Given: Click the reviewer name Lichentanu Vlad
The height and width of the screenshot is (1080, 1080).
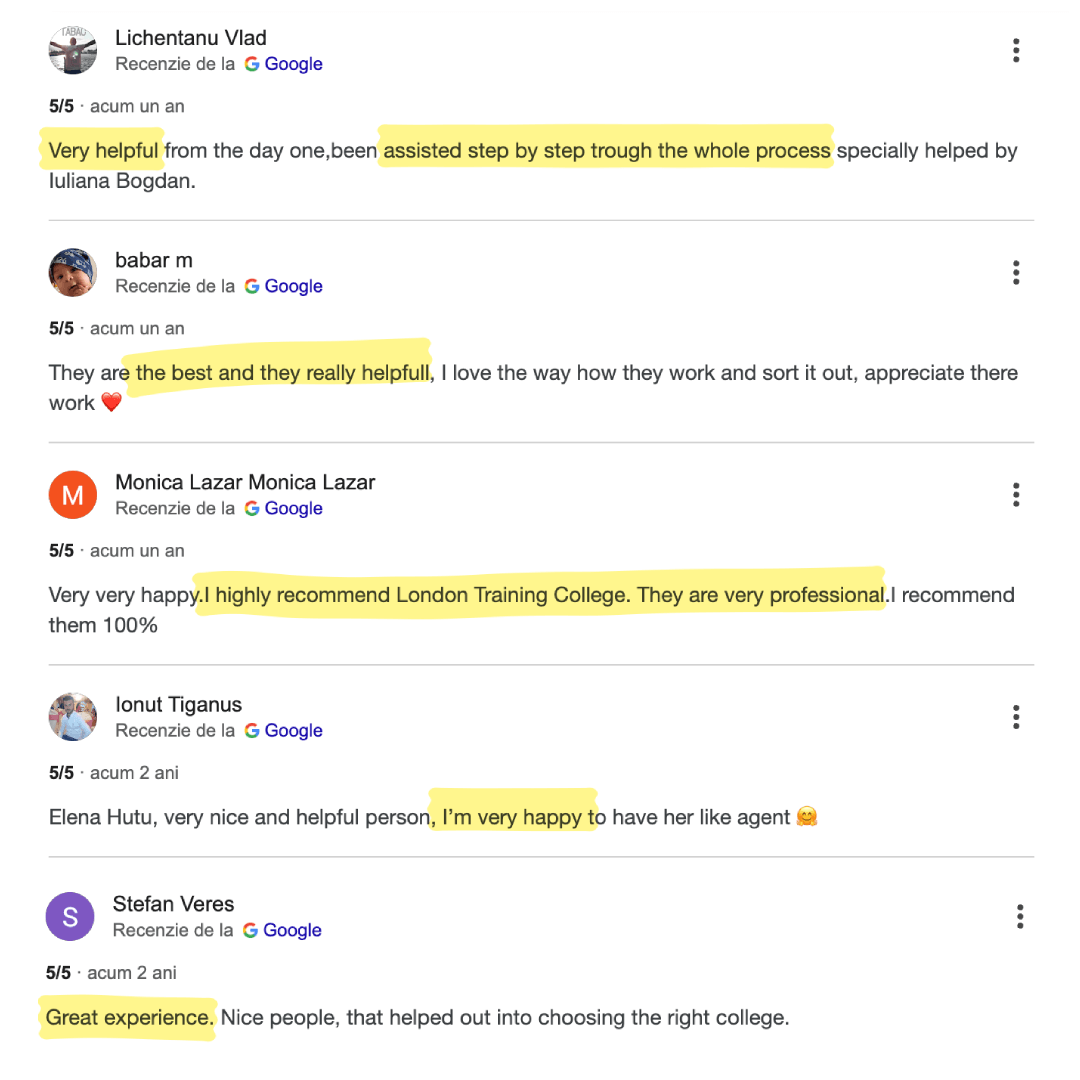Looking at the screenshot, I should tap(191, 38).
